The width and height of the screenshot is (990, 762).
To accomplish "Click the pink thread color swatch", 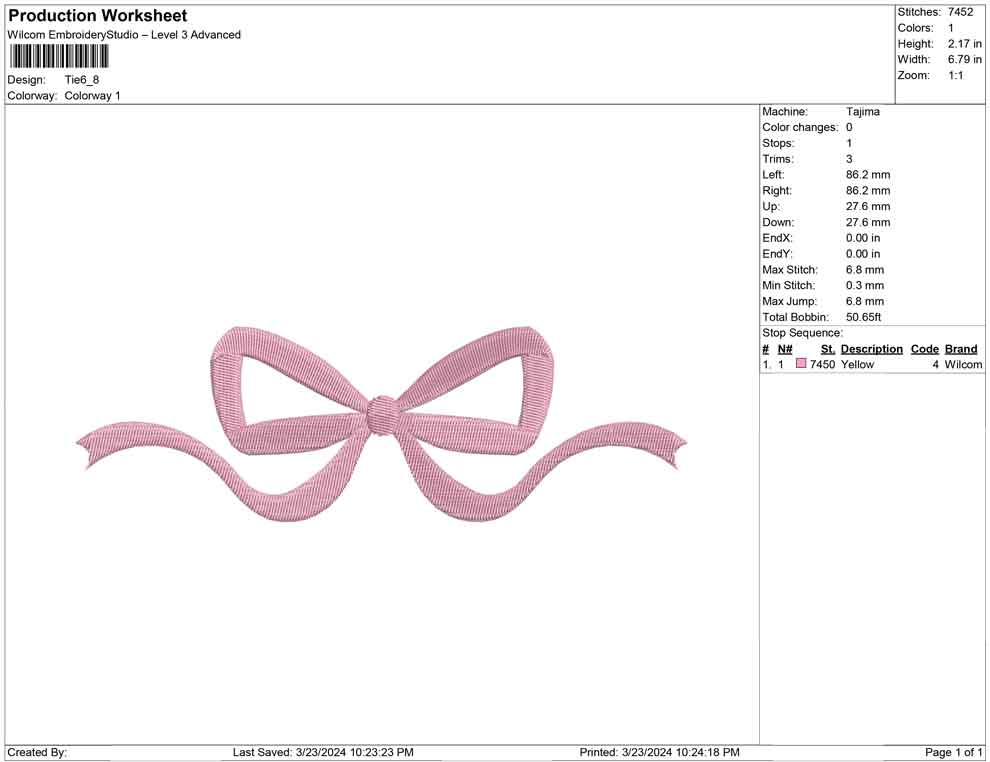I will 800,364.
